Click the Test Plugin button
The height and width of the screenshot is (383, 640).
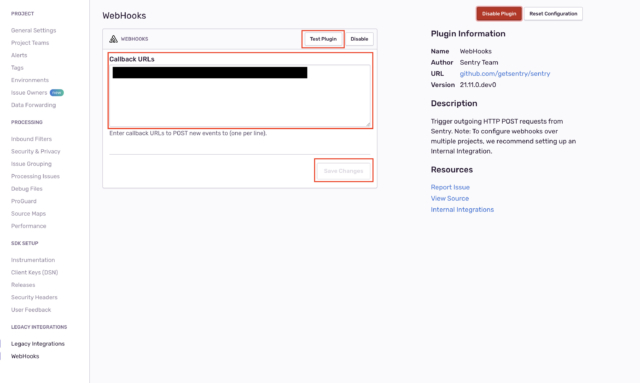pyautogui.click(x=323, y=39)
